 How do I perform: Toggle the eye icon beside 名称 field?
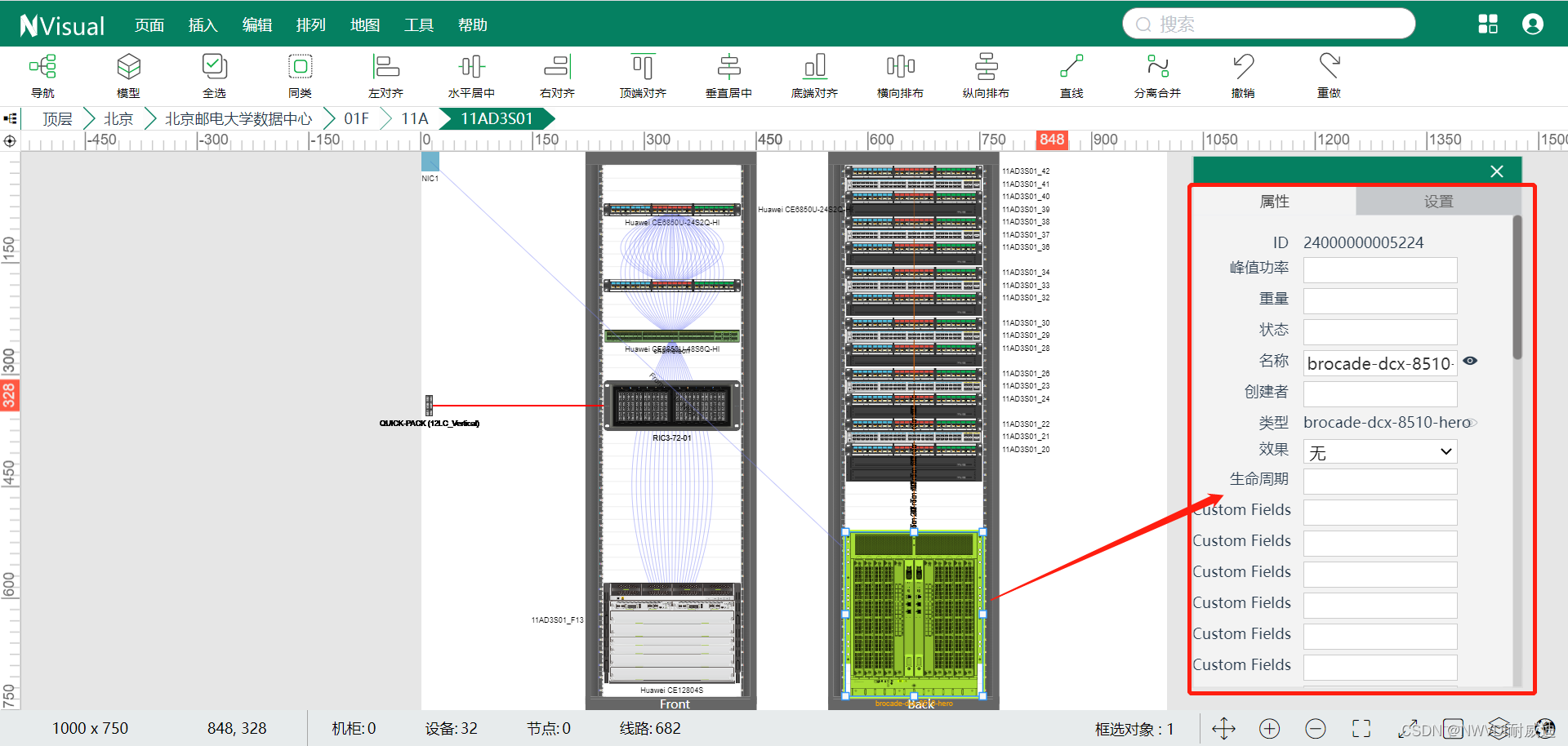[1470, 361]
